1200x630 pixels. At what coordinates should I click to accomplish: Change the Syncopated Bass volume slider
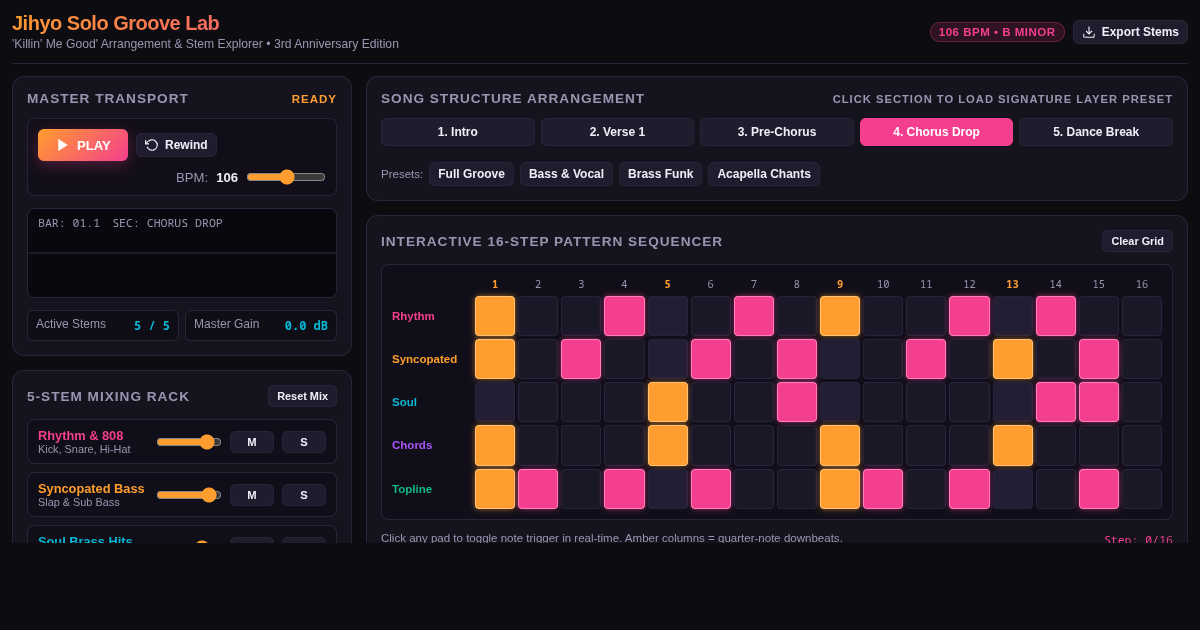pos(189,495)
